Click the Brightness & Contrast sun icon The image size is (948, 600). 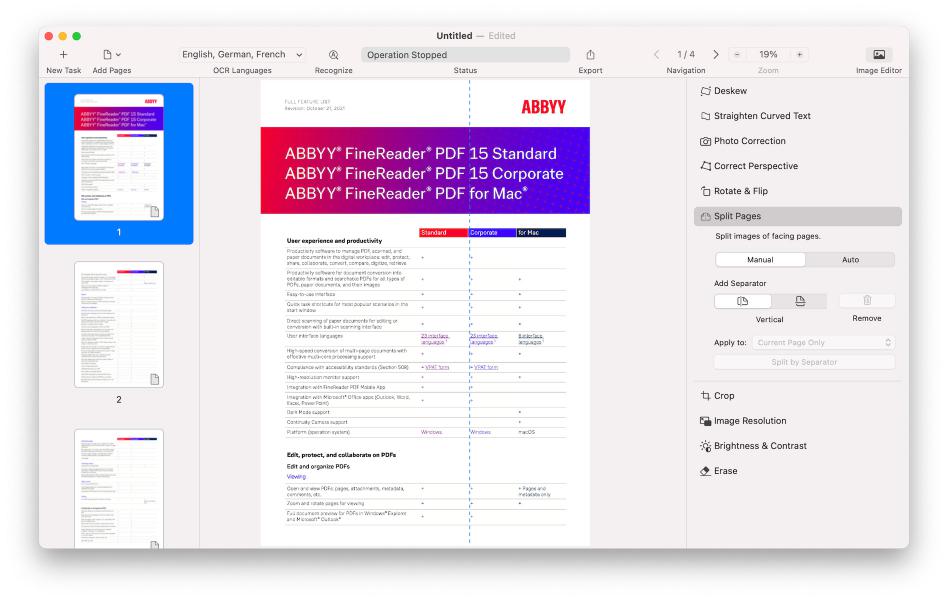[705, 446]
